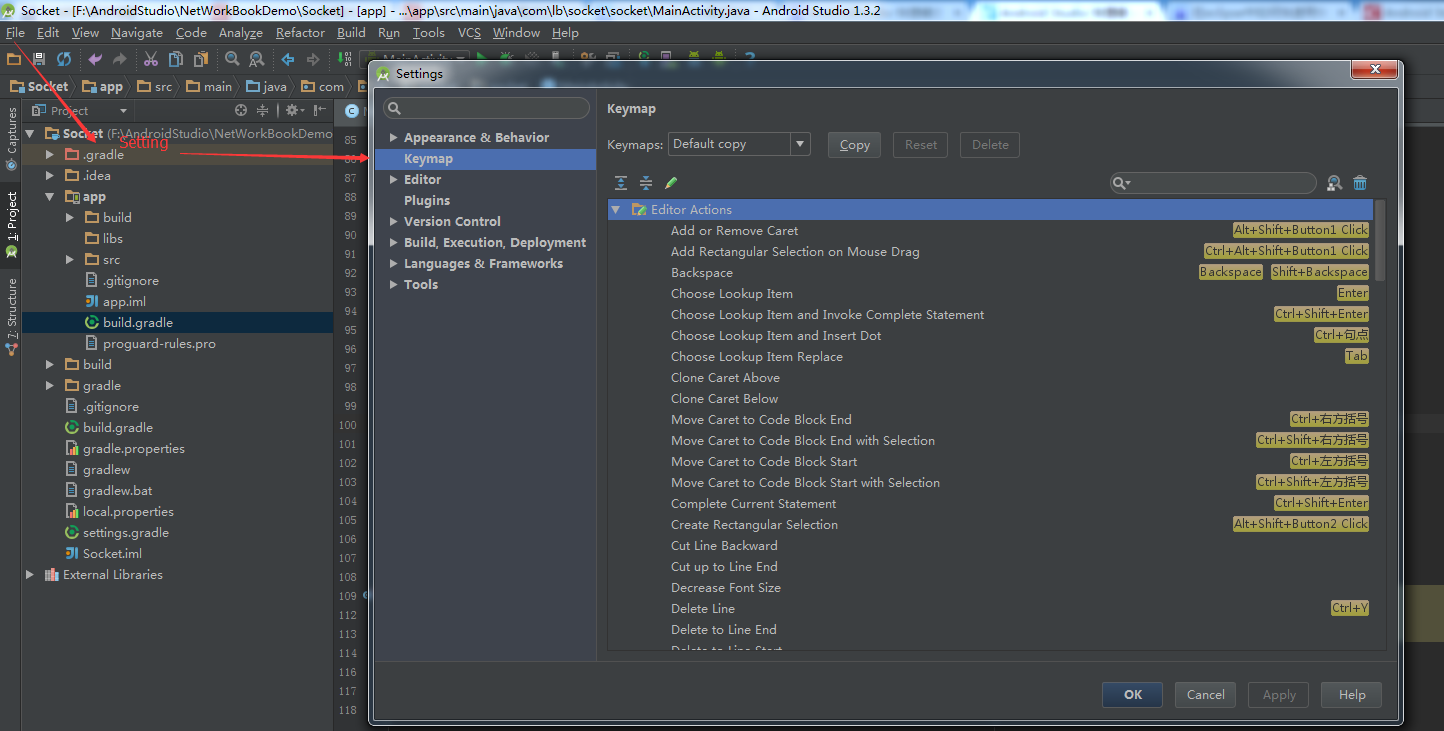Open the VCS menu
1444x731 pixels.
coord(469,33)
